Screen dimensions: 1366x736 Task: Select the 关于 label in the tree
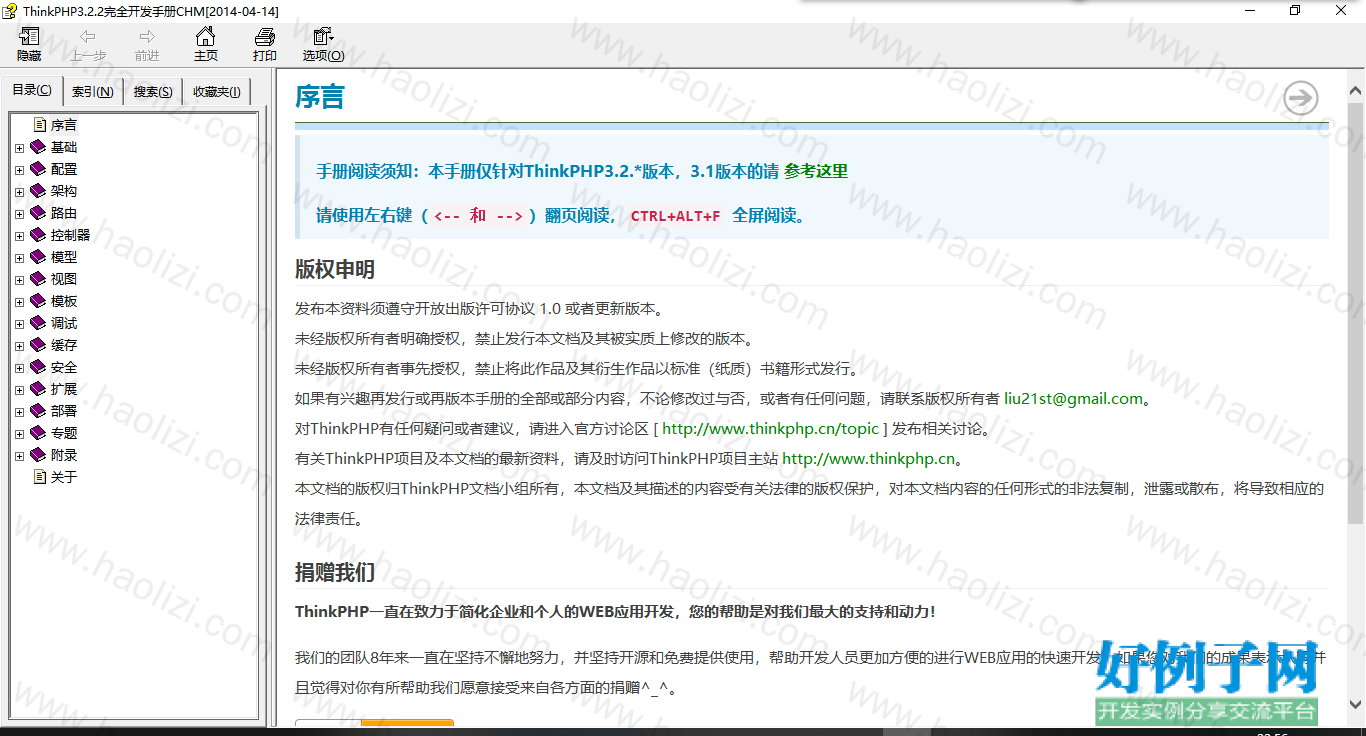click(x=64, y=477)
